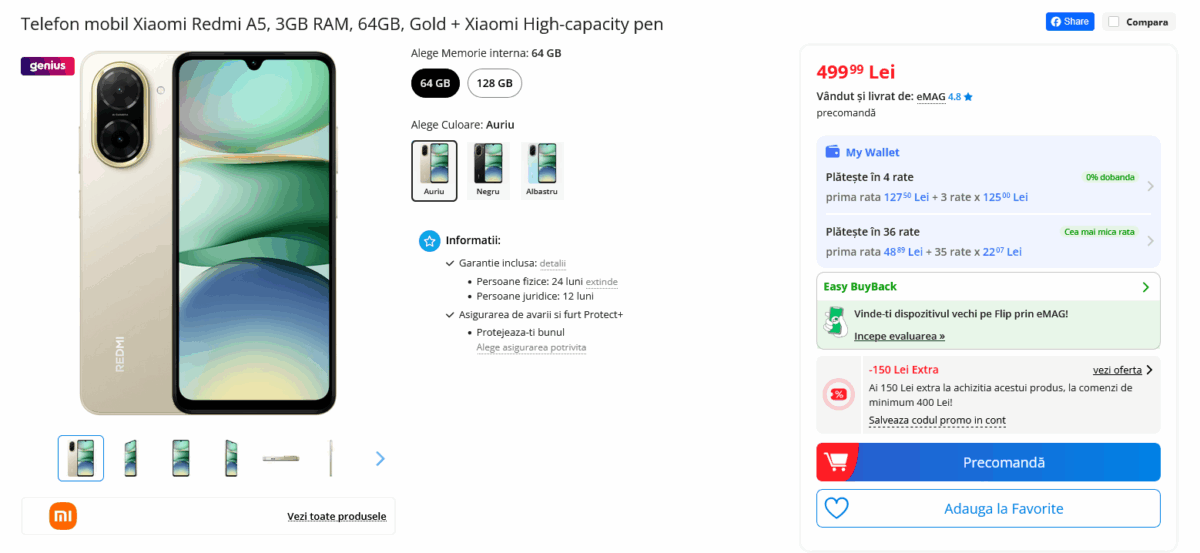
Task: Expand the Plătește în 4 rate option
Action: coord(988,186)
